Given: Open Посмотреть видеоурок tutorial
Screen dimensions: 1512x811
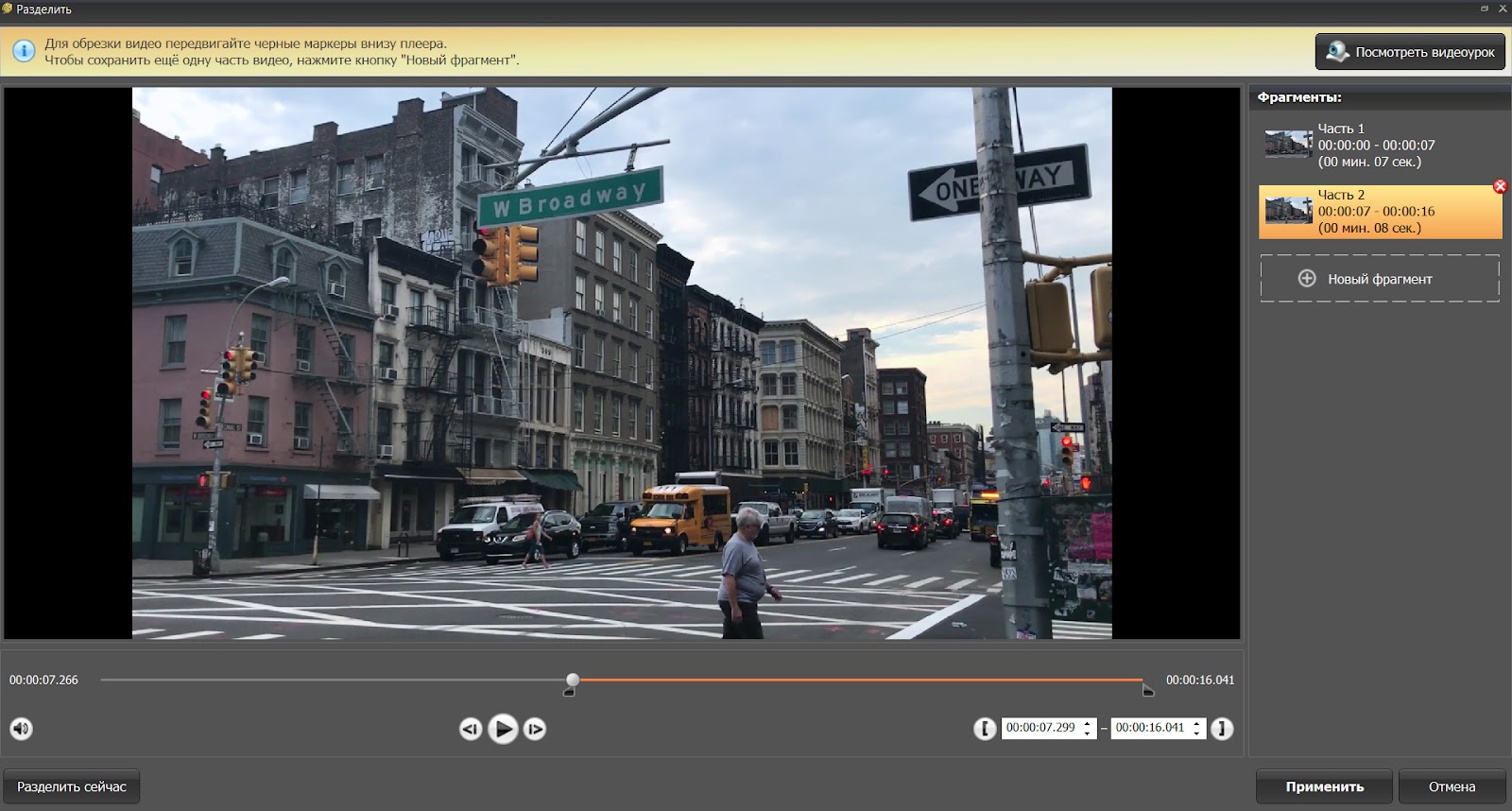Looking at the screenshot, I should (x=1410, y=52).
